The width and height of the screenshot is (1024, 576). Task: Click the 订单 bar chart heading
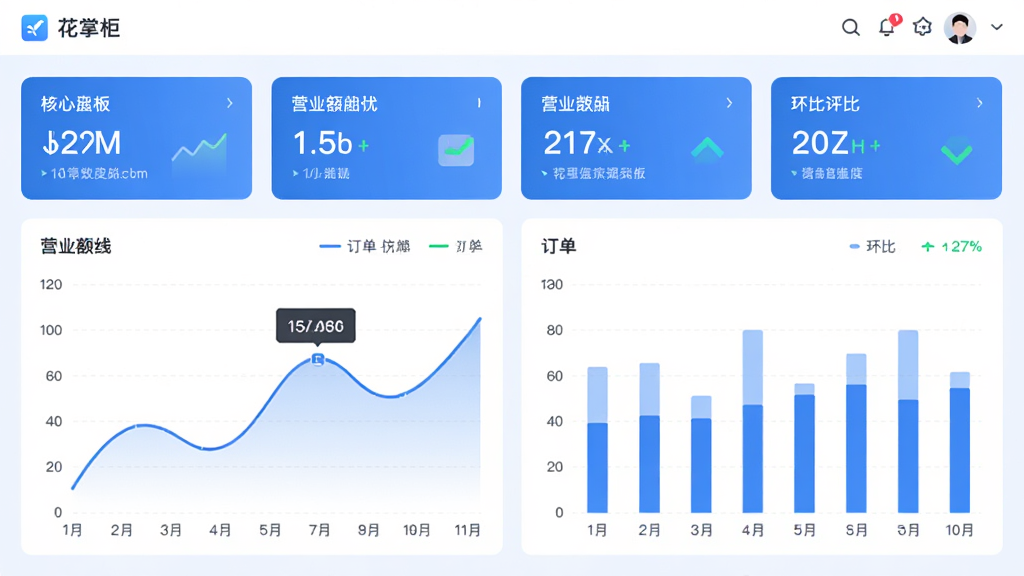[558, 246]
